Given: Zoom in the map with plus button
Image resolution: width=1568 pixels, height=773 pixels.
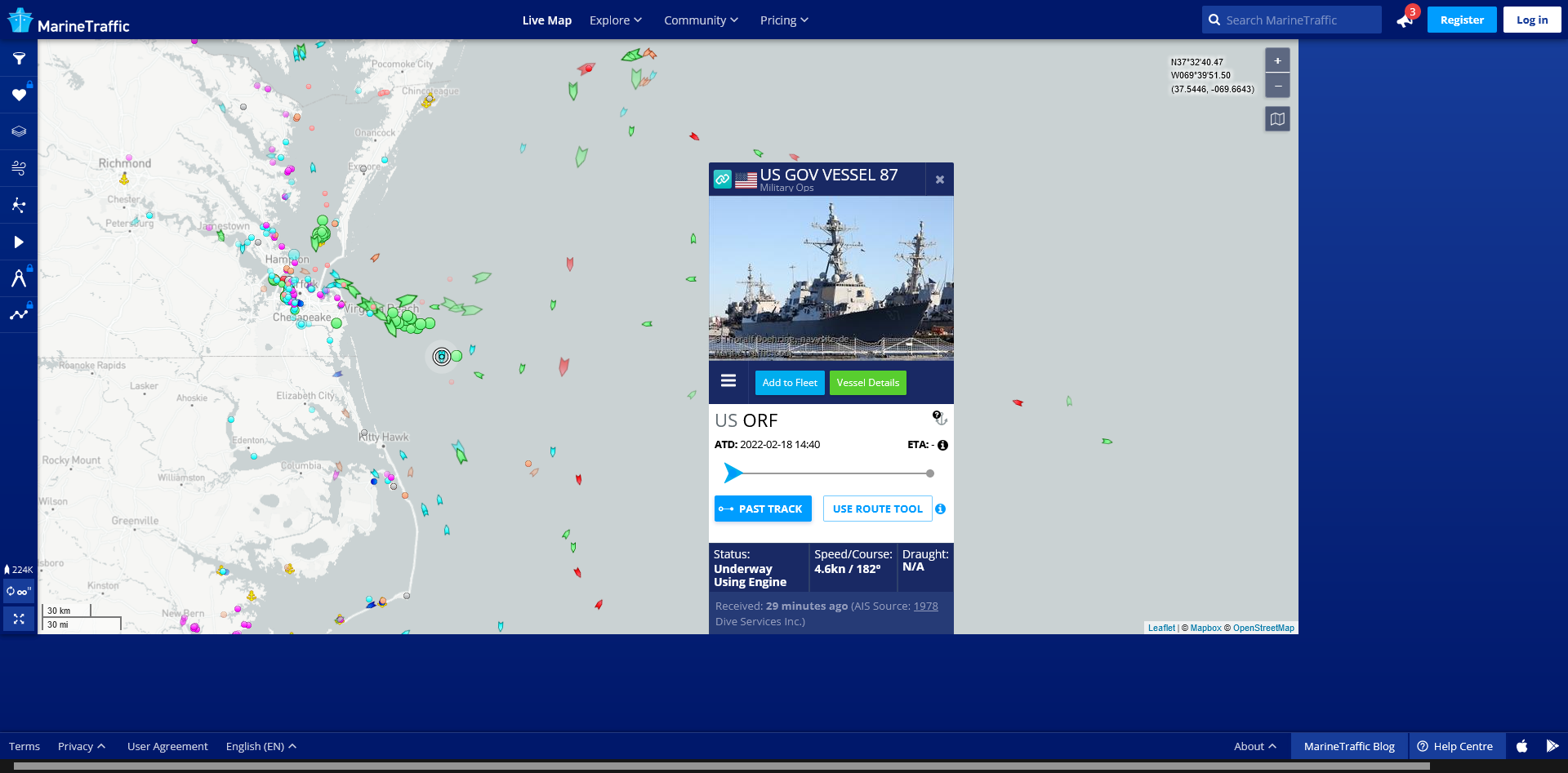Looking at the screenshot, I should click(x=1277, y=60).
